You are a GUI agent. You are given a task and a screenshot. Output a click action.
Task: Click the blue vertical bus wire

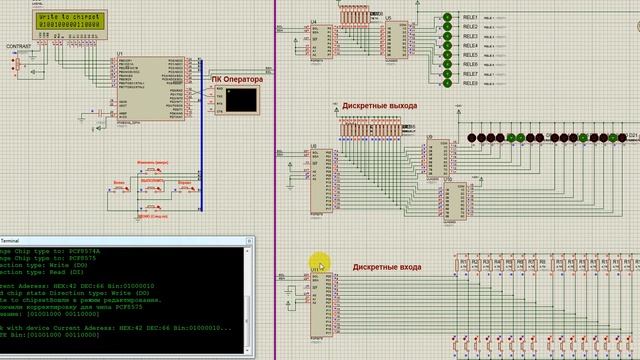[201, 135]
